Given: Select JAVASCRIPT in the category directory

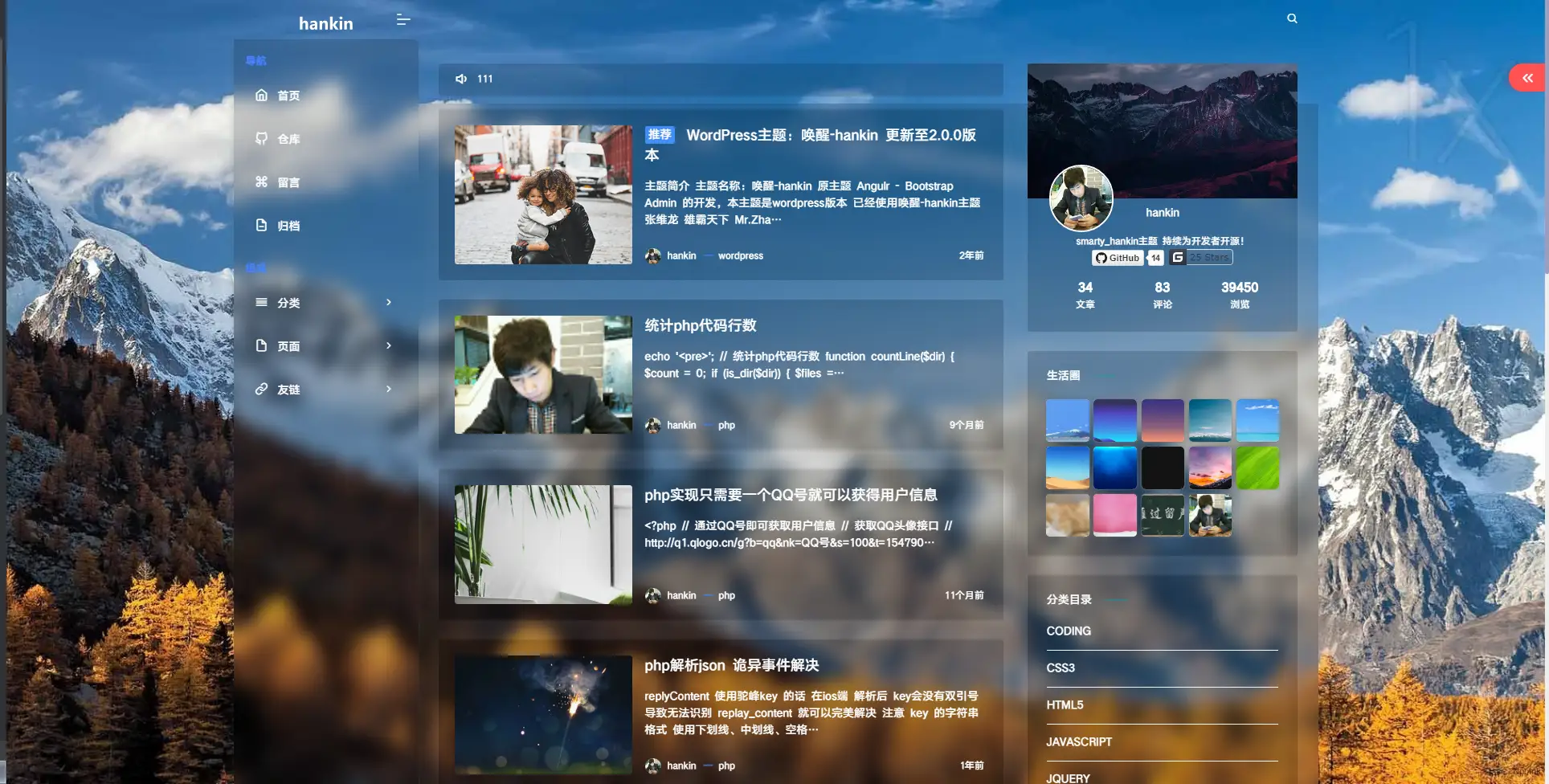Looking at the screenshot, I should click(x=1079, y=741).
